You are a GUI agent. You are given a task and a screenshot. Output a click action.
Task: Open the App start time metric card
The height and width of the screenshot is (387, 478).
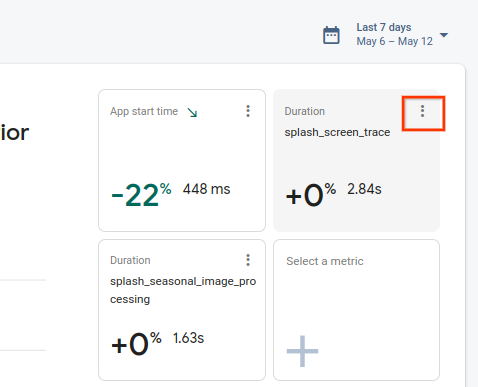click(x=182, y=160)
